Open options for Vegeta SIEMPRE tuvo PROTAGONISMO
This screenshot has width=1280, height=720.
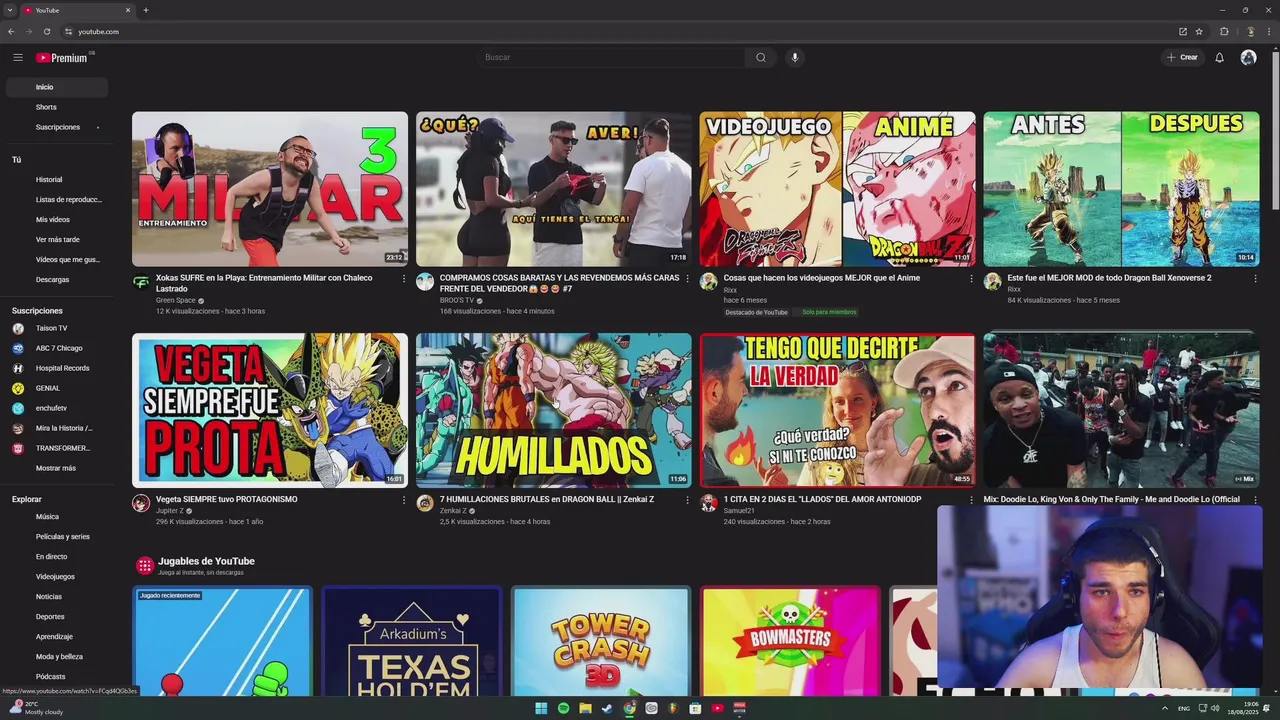(404, 500)
